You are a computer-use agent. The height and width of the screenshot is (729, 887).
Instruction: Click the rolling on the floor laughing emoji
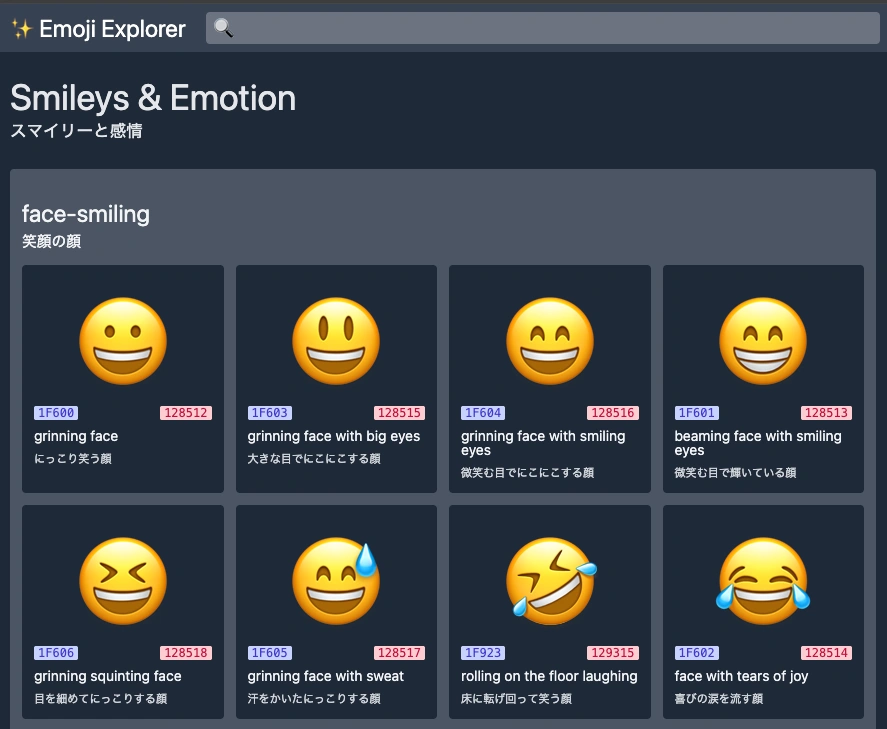tap(549, 580)
